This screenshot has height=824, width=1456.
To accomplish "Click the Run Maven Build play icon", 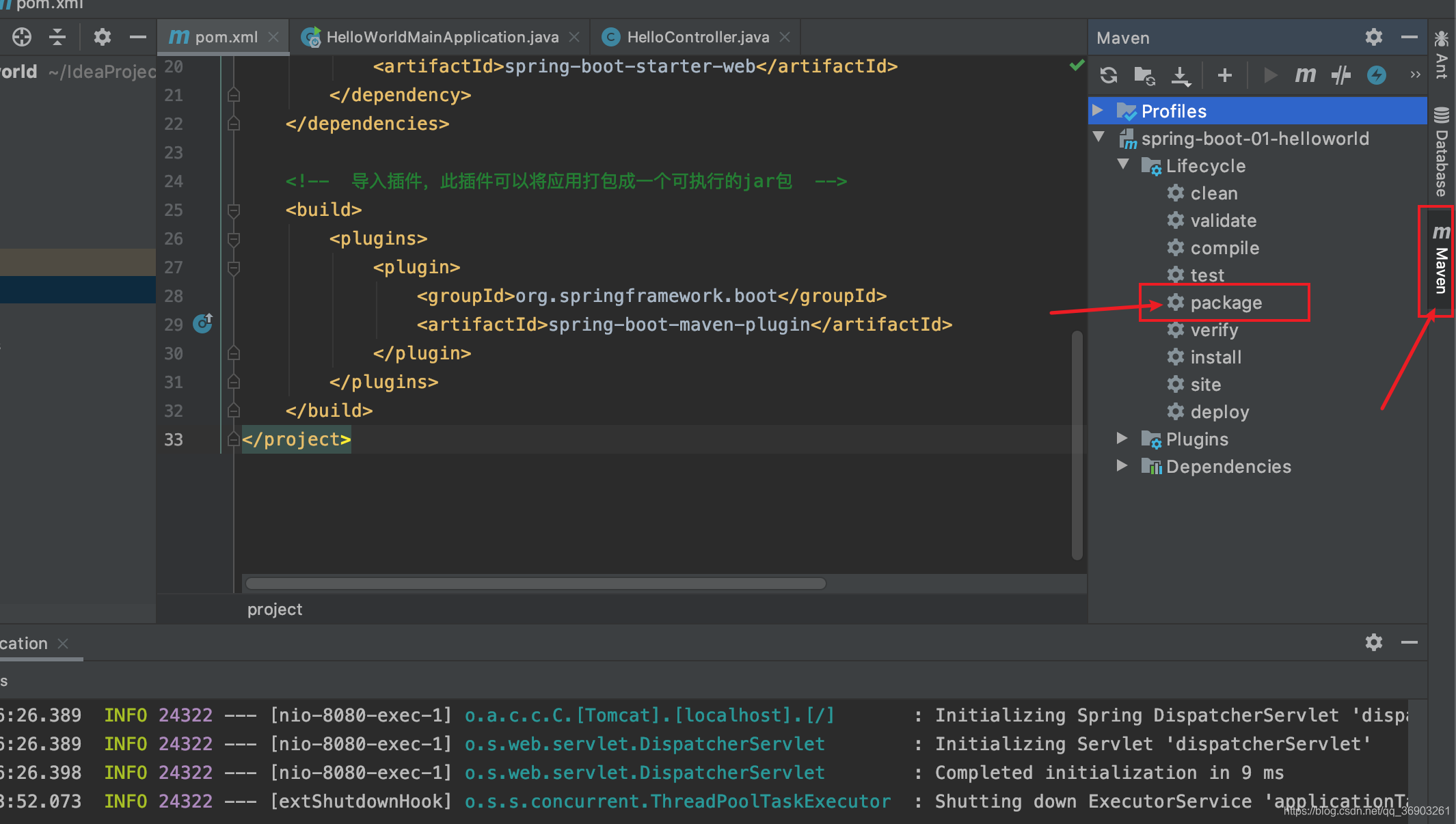I will tap(1270, 75).
